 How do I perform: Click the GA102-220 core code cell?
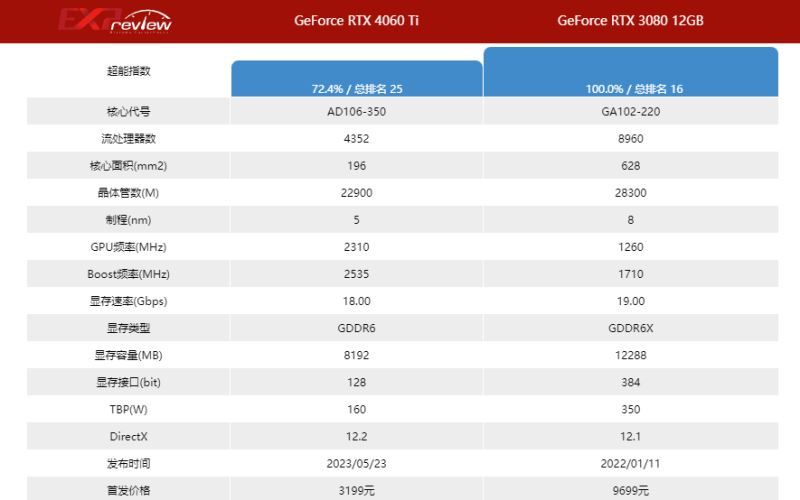[x=631, y=111]
